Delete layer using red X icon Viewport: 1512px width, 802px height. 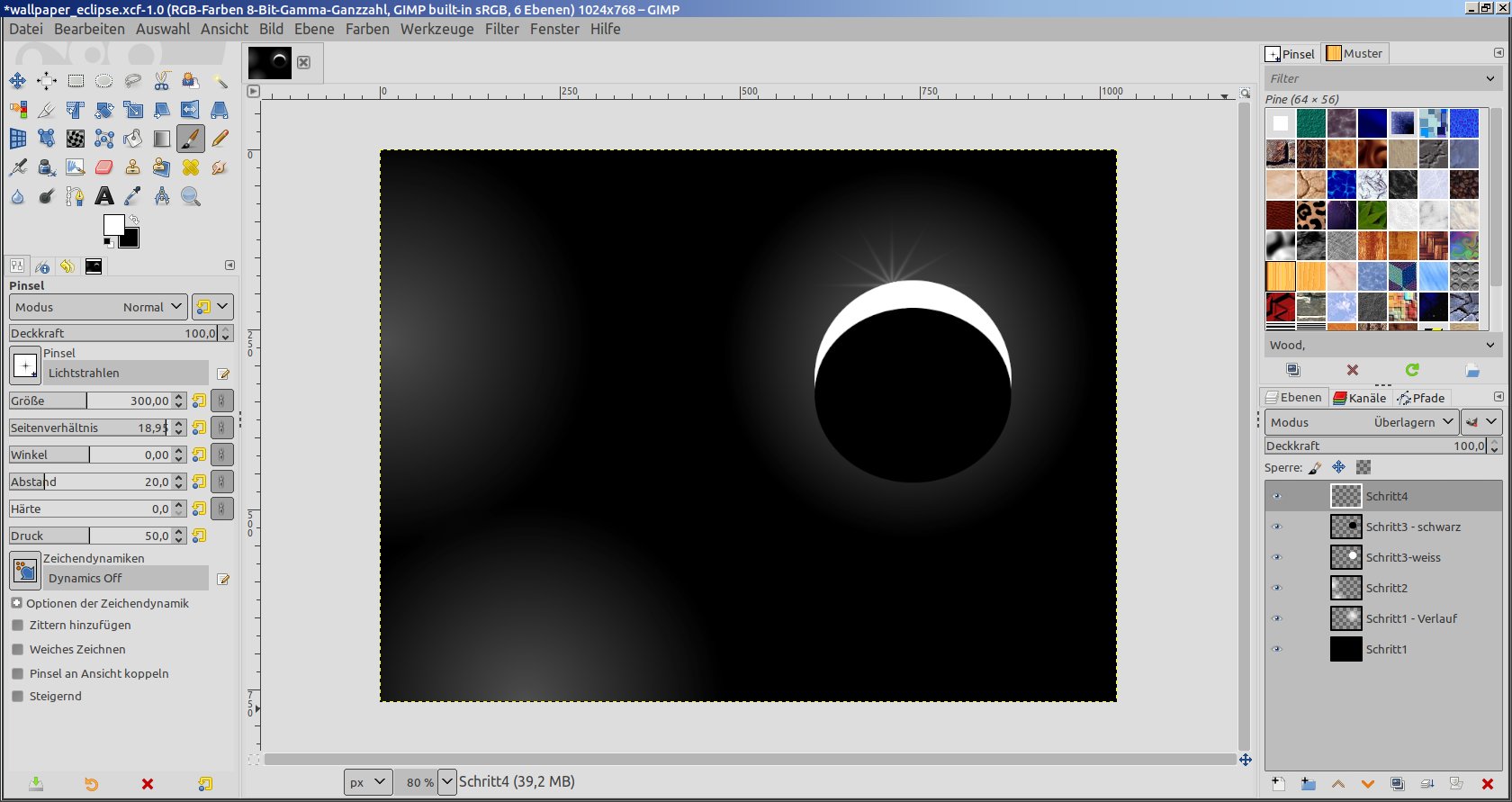pos(1487,784)
